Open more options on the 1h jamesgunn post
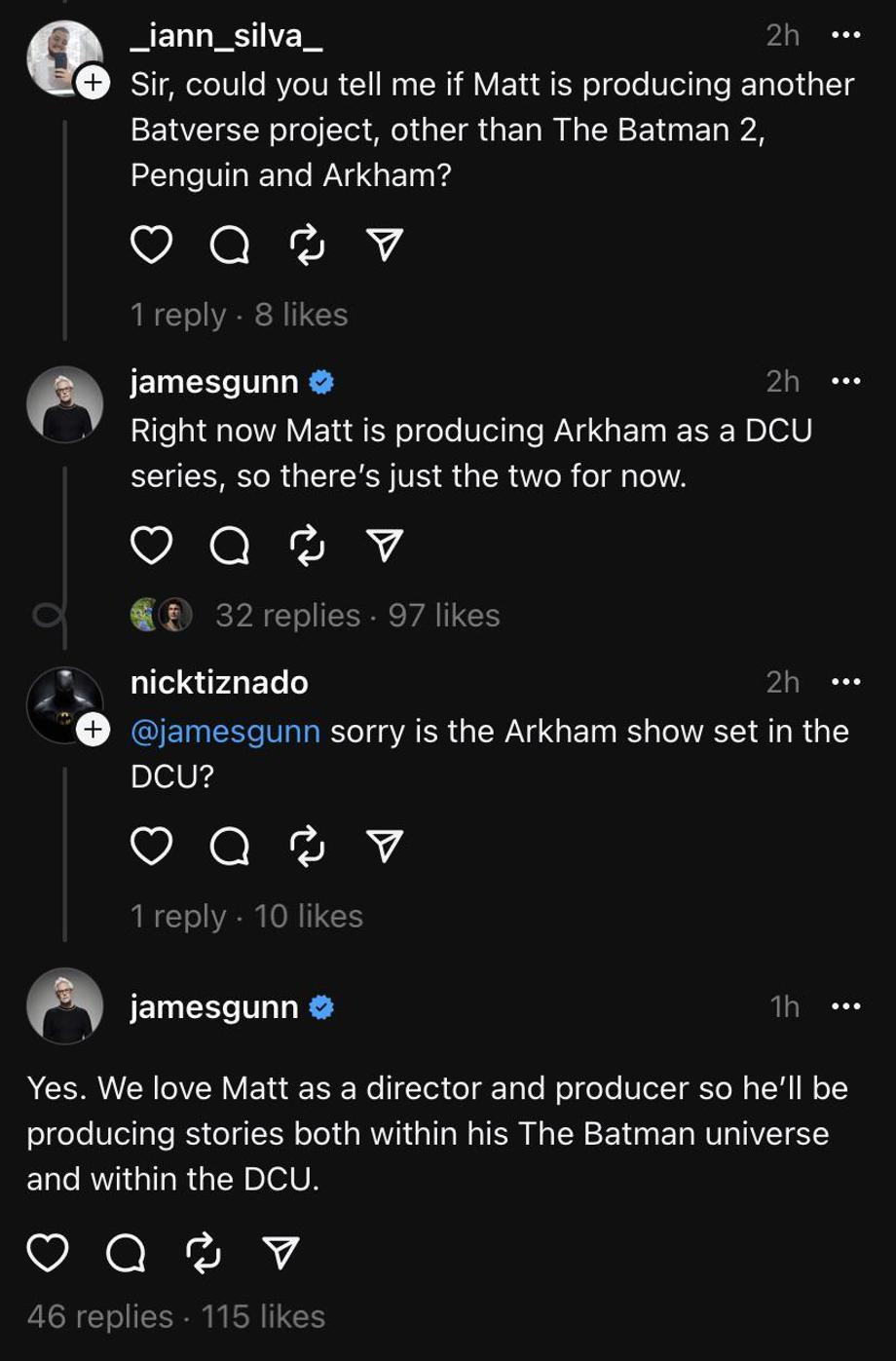Viewport: 896px width, 1361px height. (845, 1006)
